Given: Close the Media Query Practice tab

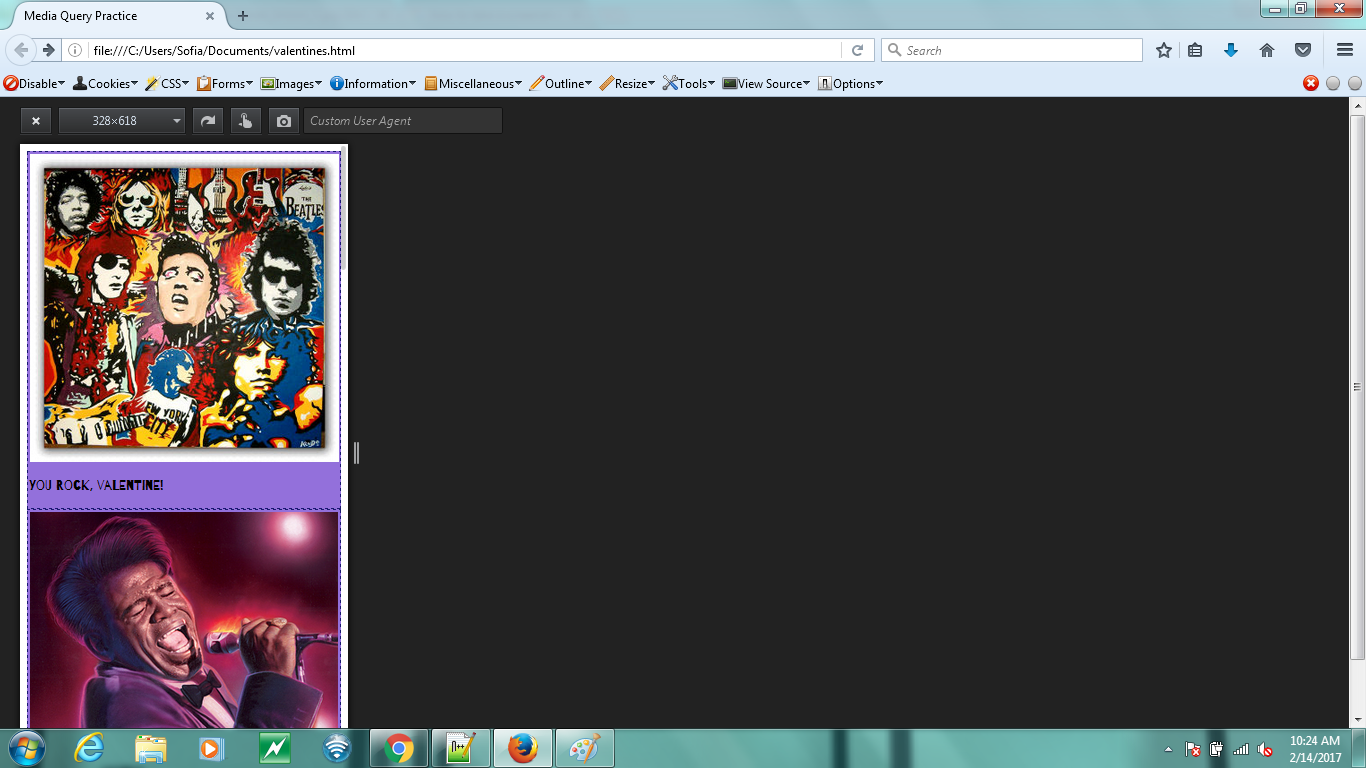Looking at the screenshot, I should click(x=210, y=16).
